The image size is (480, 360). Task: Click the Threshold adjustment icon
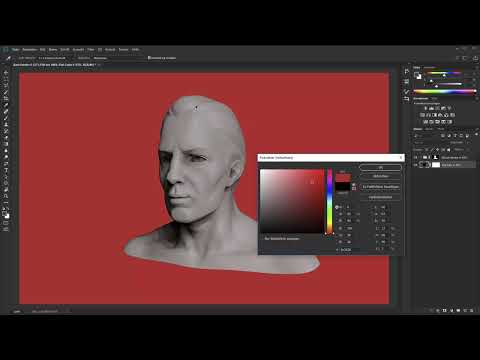tap(437, 122)
